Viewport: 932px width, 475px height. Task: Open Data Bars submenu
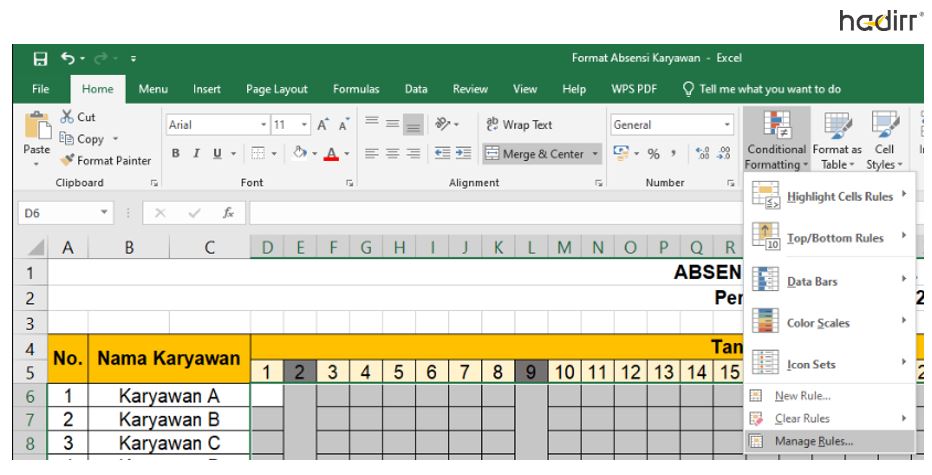829,281
